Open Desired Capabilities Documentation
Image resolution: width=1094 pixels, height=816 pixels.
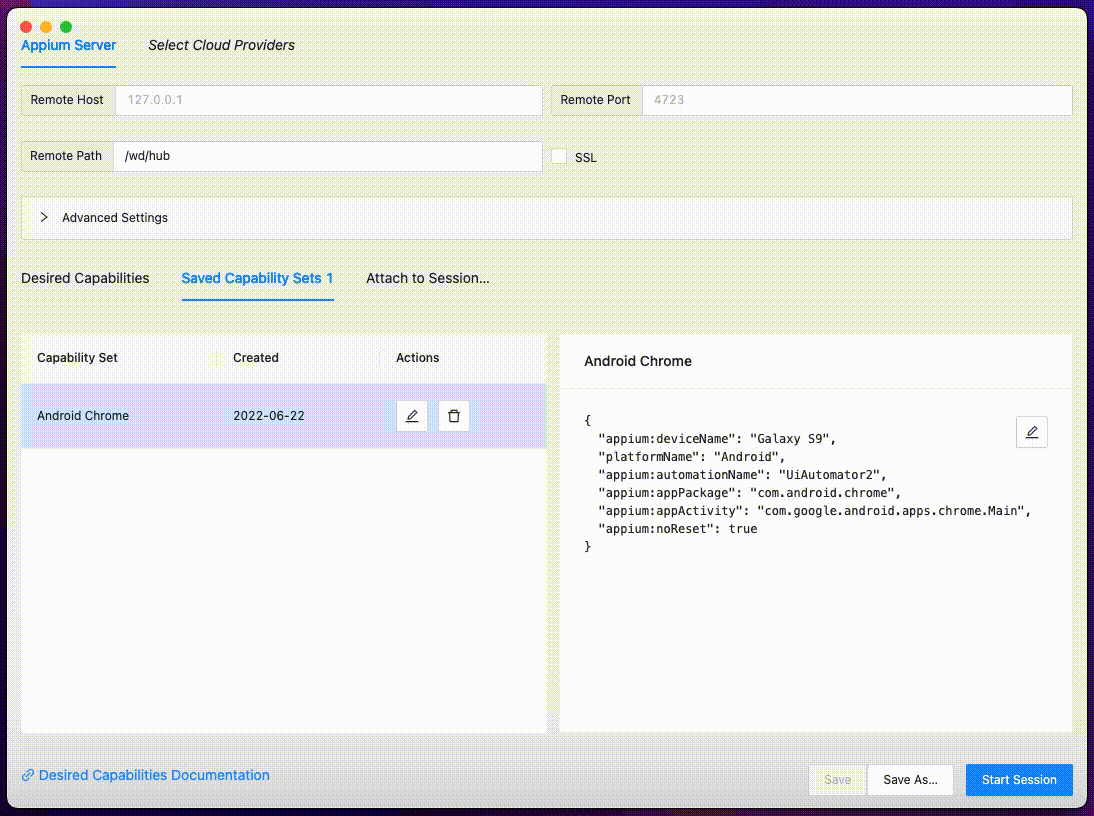(154, 775)
